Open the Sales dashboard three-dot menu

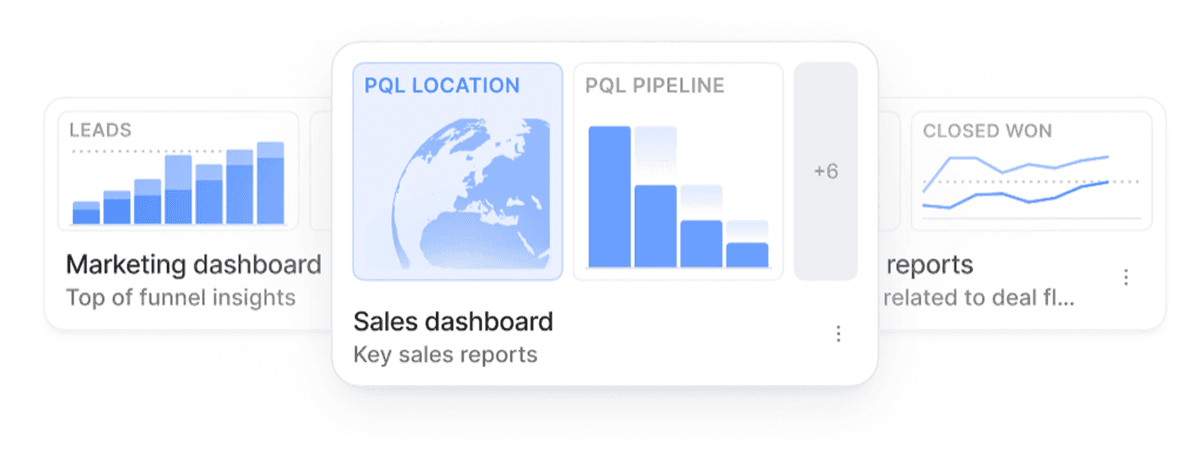click(838, 334)
